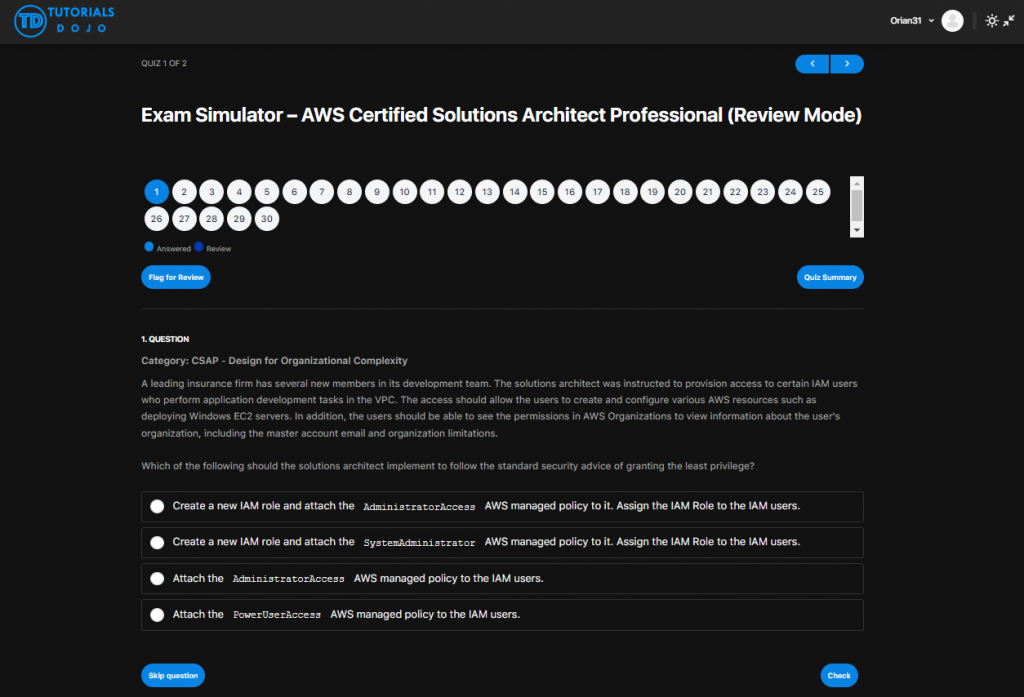Open the user profile avatar
This screenshot has height=697, width=1024.
[952, 20]
